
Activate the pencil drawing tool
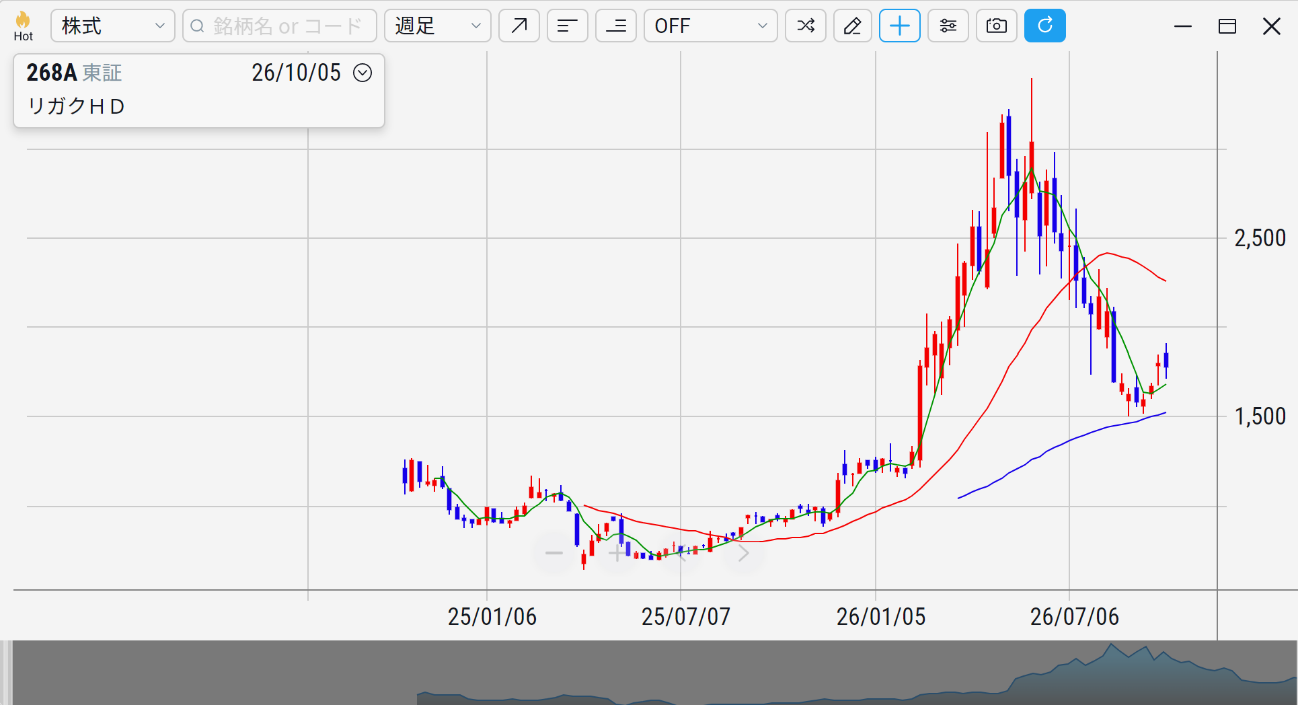click(x=852, y=26)
